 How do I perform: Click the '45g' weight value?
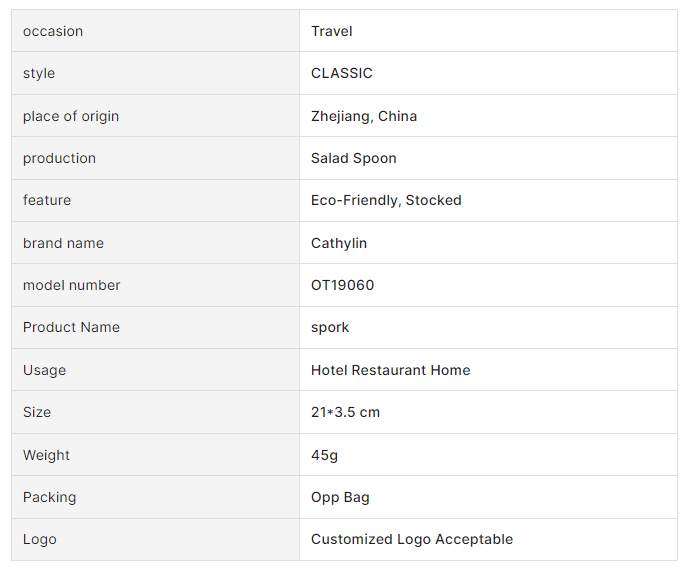pos(325,455)
